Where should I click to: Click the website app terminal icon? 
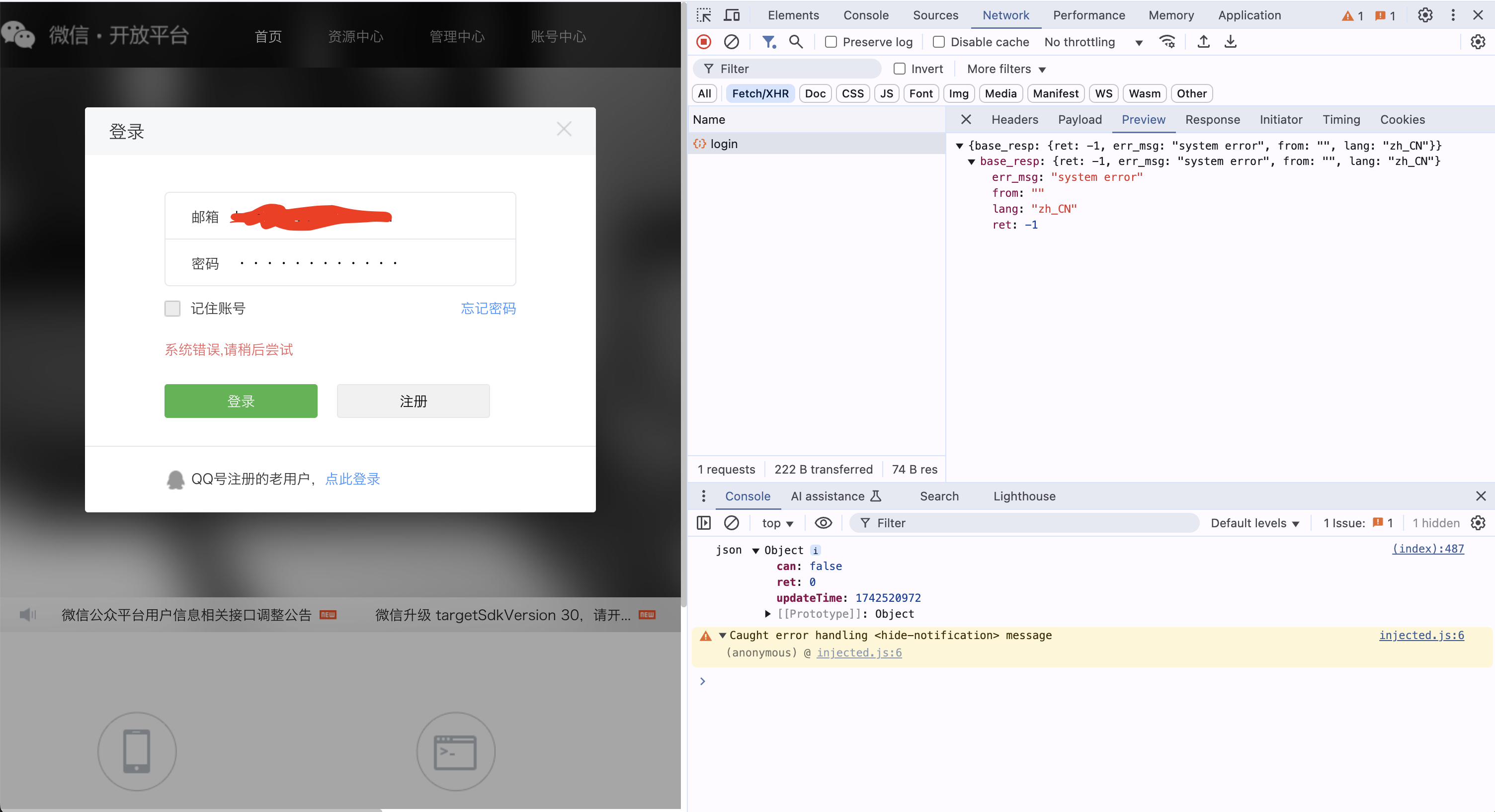pyautogui.click(x=456, y=751)
